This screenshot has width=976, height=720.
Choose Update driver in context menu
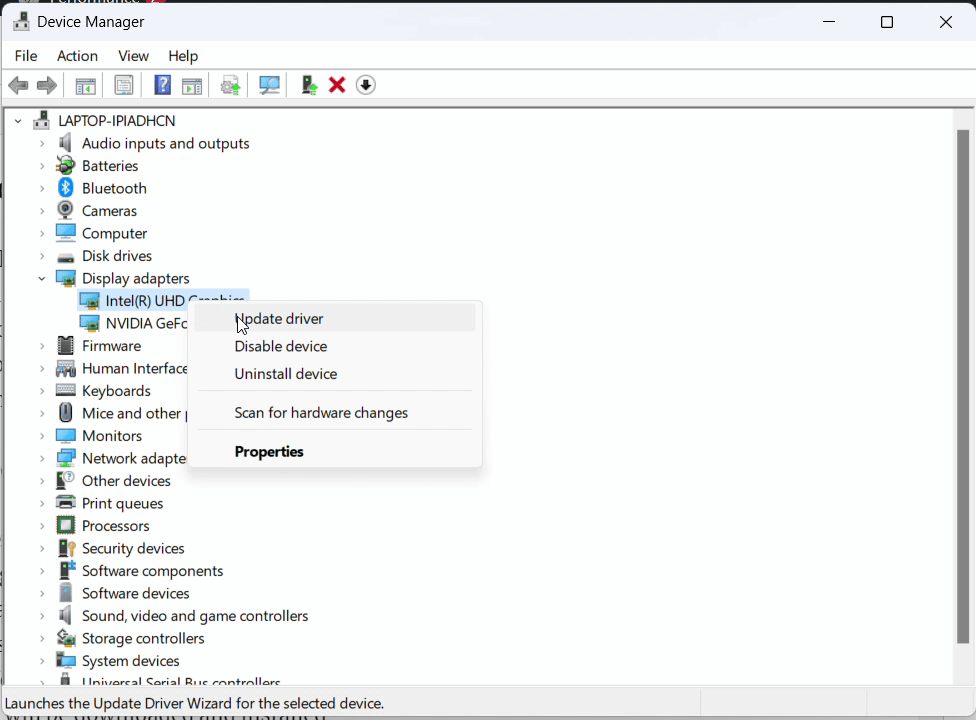pos(335,319)
